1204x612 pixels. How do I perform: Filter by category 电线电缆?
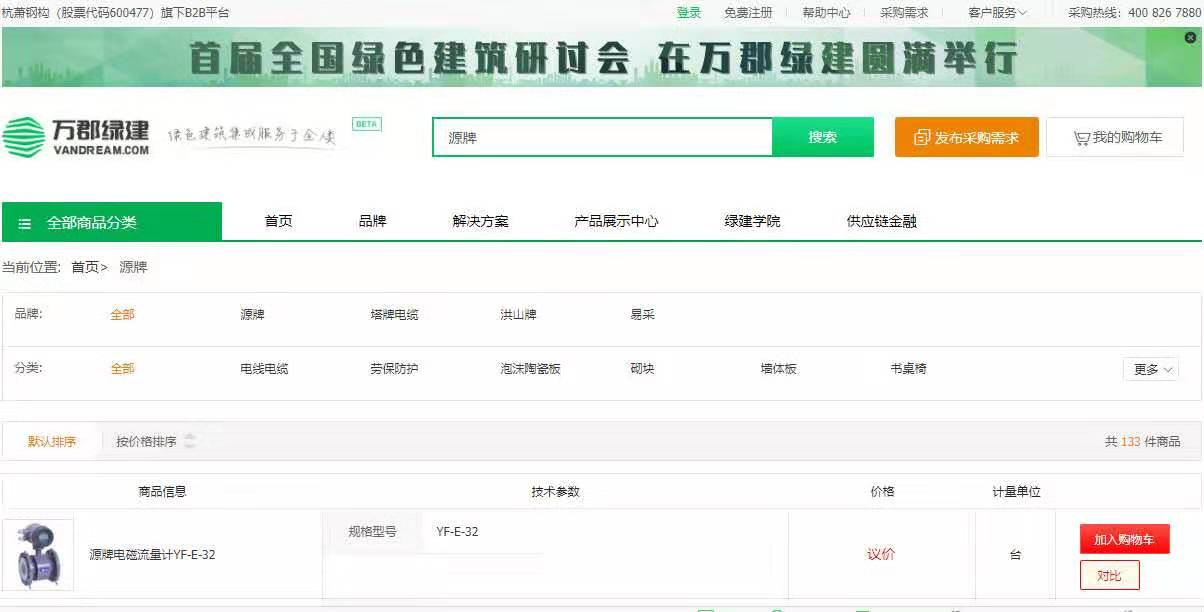[264, 368]
